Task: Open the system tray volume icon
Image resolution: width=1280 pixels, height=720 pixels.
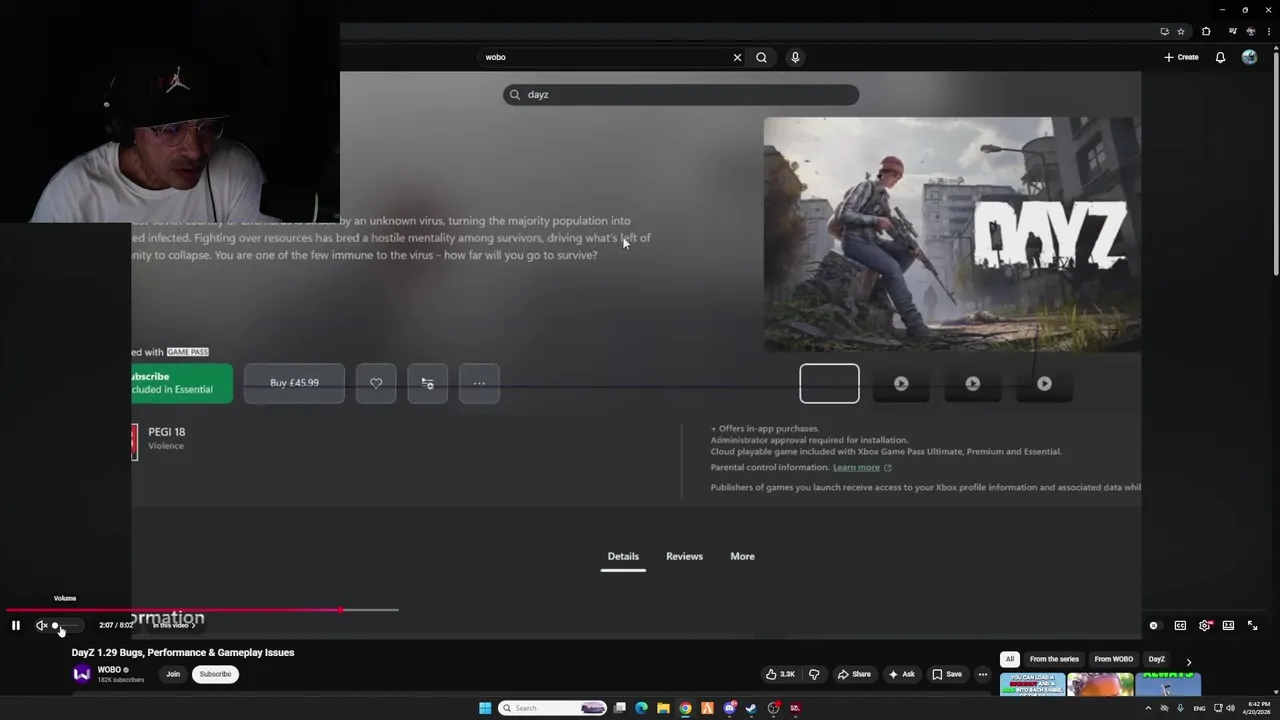Action: 1230,708
